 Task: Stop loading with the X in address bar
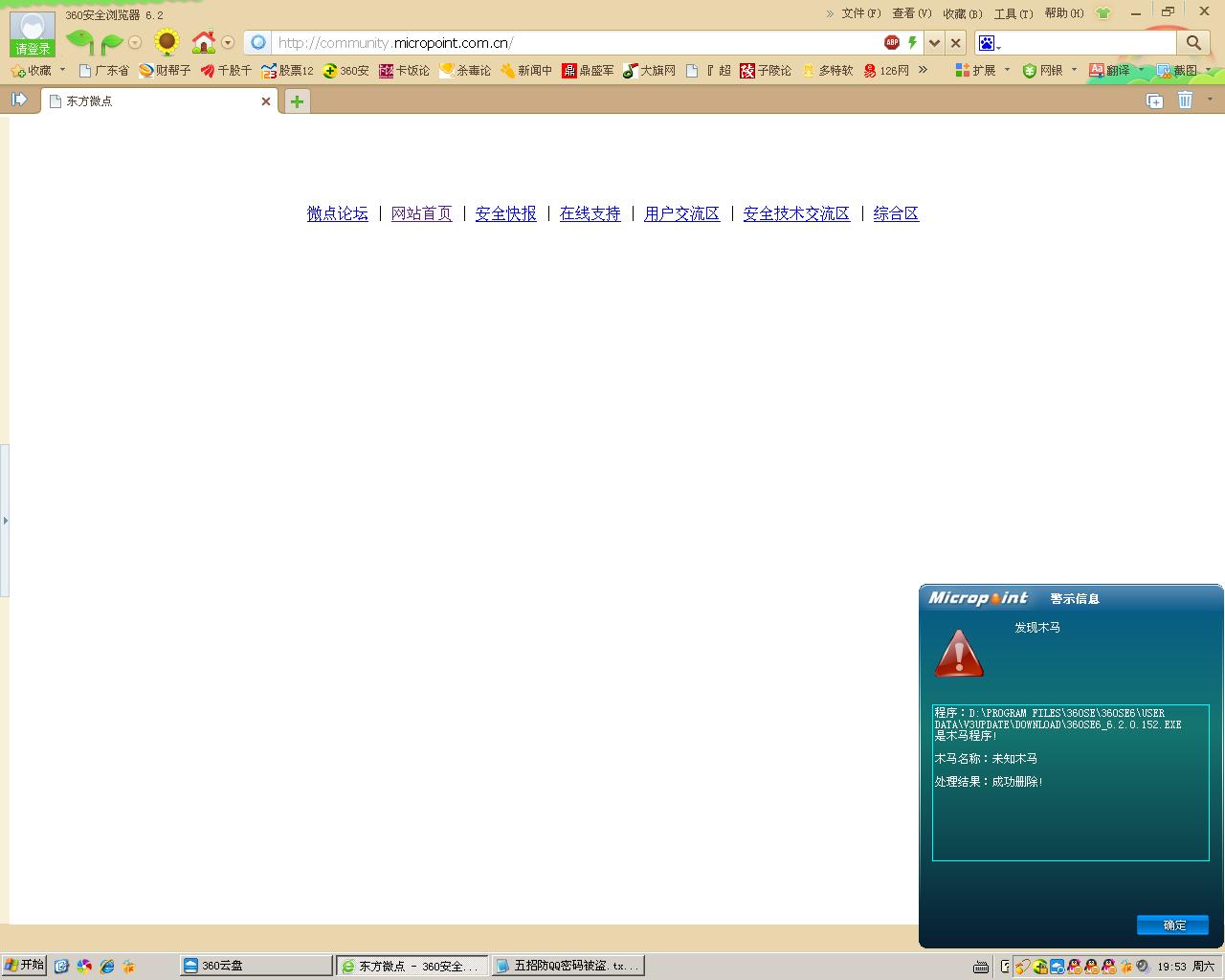955,43
